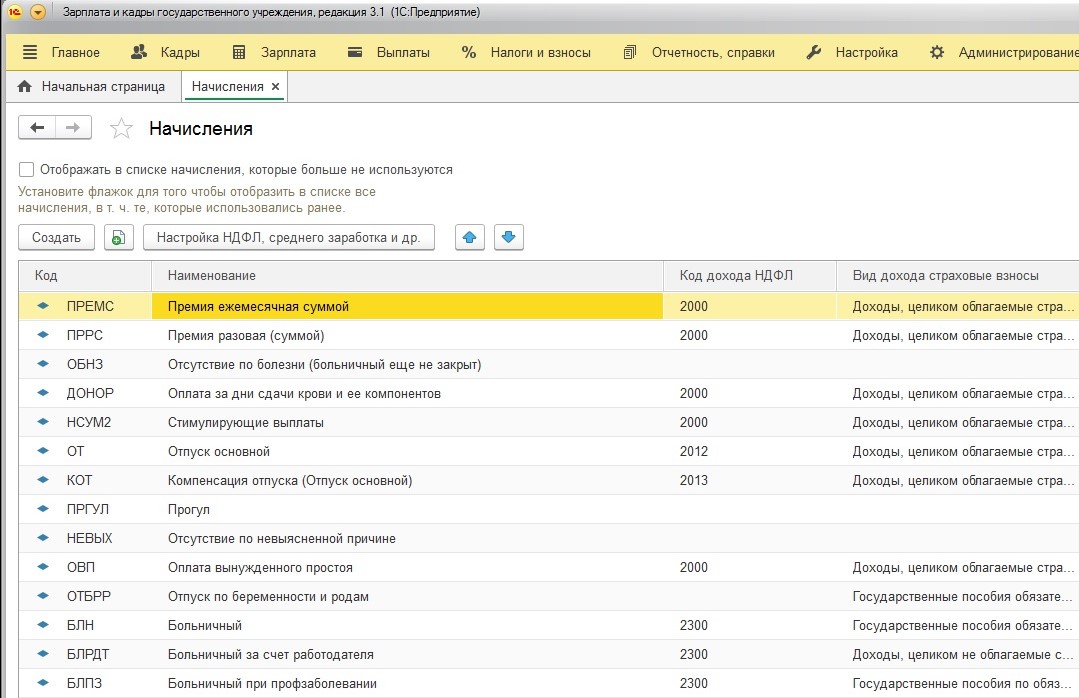Enable showing unused начисления checkbox

pyautogui.click(x=26, y=169)
